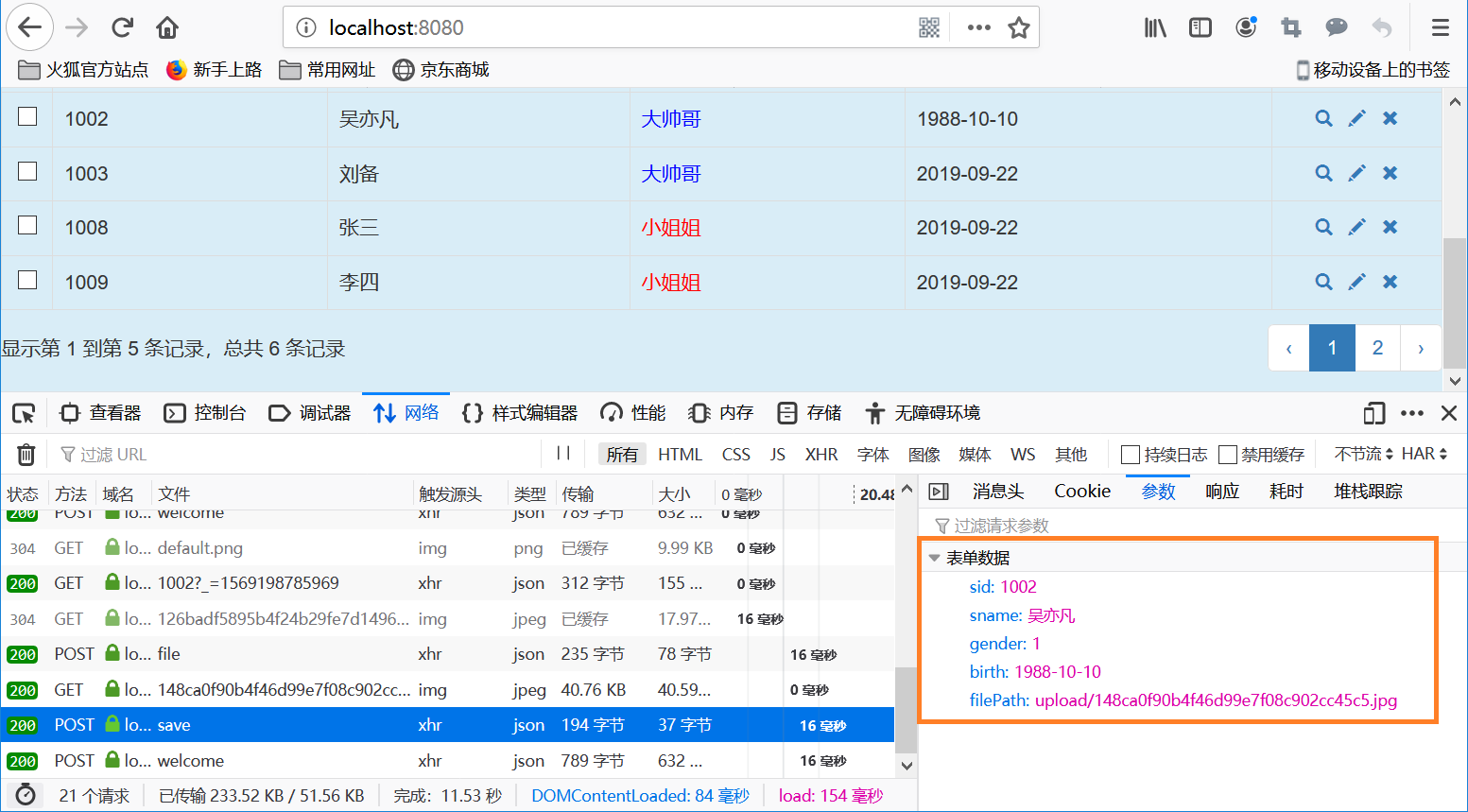1468x812 pixels.
Task: Bookmark this page with the star
Action: tap(1019, 27)
